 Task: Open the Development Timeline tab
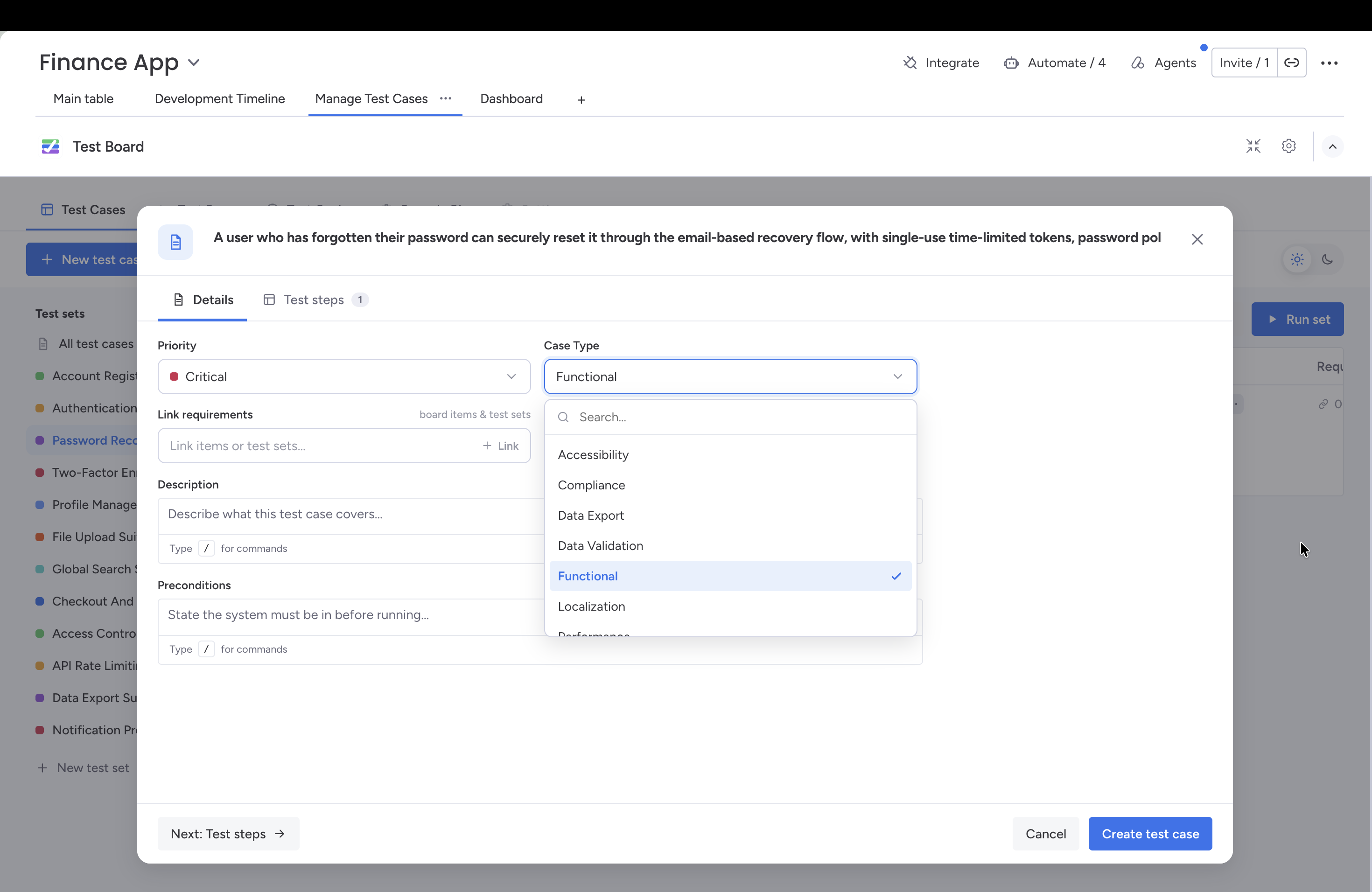220,98
